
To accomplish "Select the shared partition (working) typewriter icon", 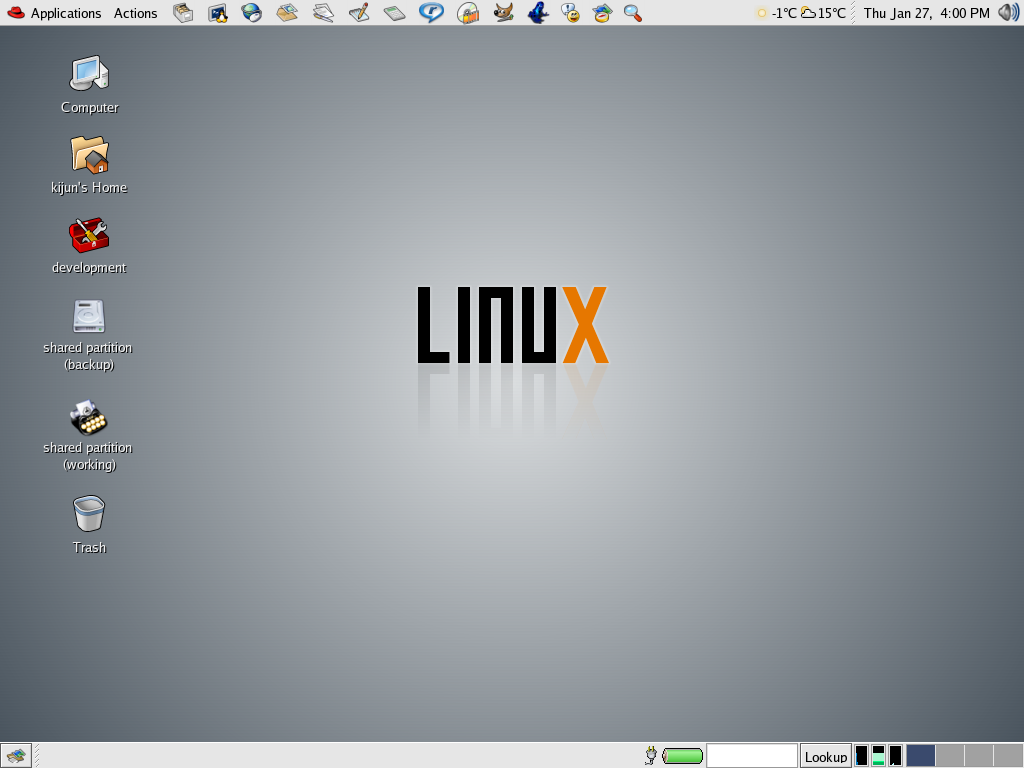I will coord(89,417).
